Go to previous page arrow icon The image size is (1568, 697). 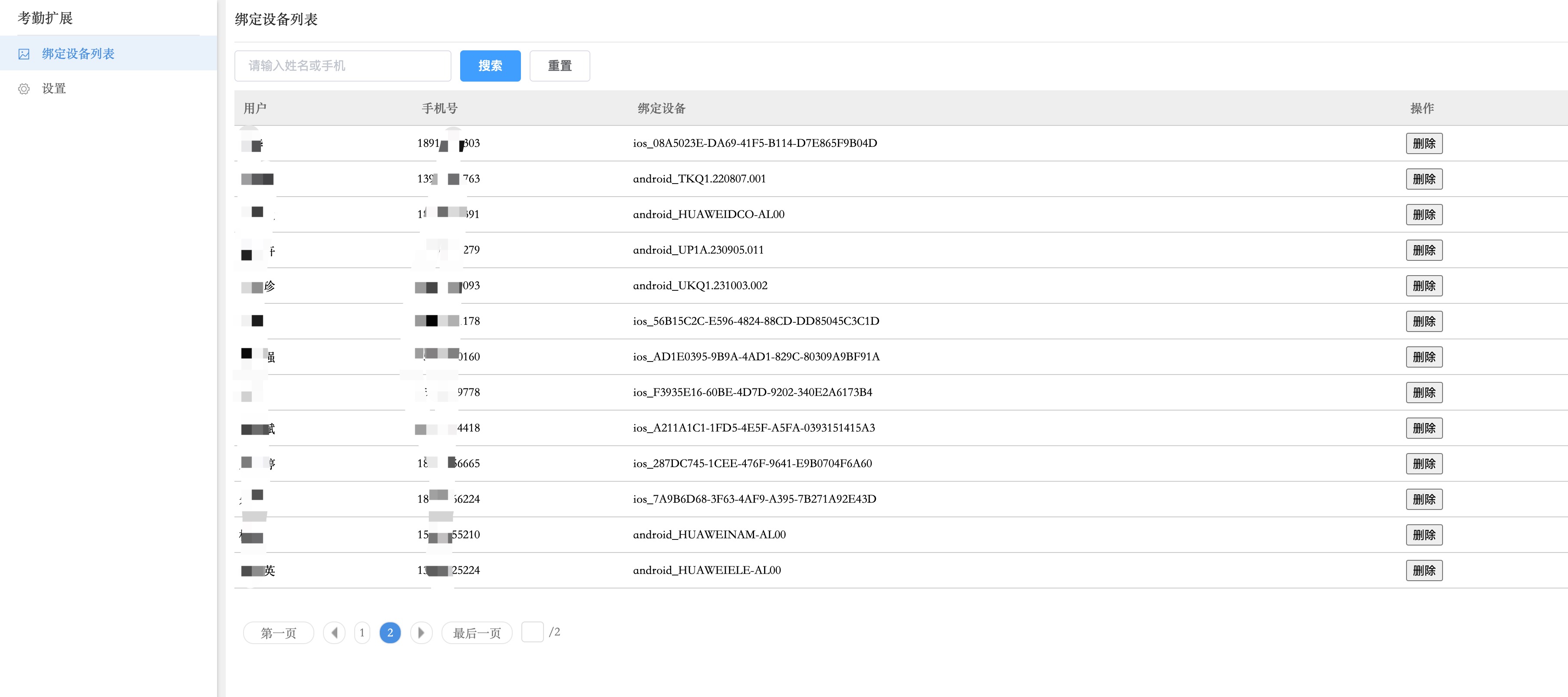pyautogui.click(x=334, y=632)
